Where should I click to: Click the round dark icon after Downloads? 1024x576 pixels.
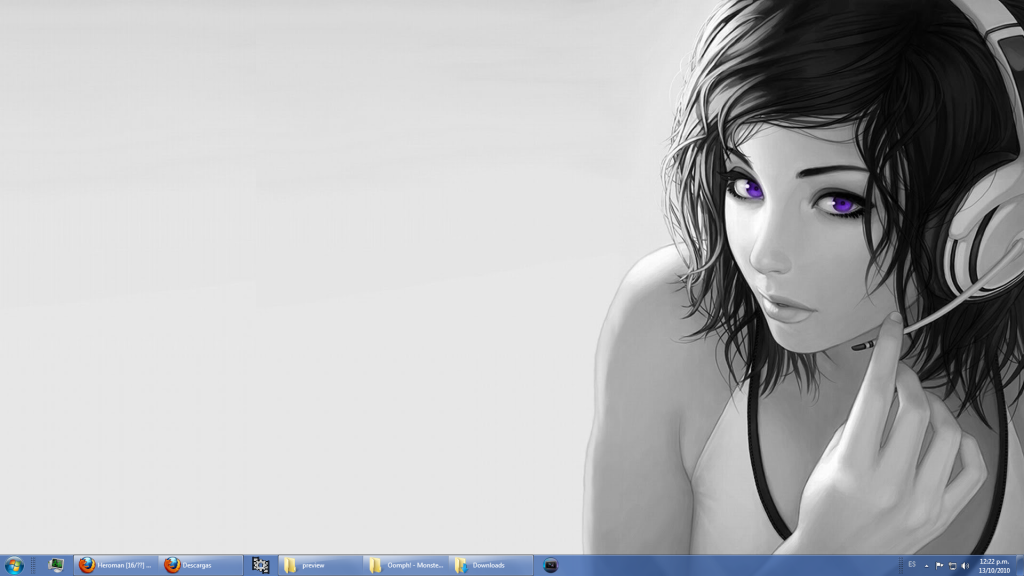(x=551, y=566)
